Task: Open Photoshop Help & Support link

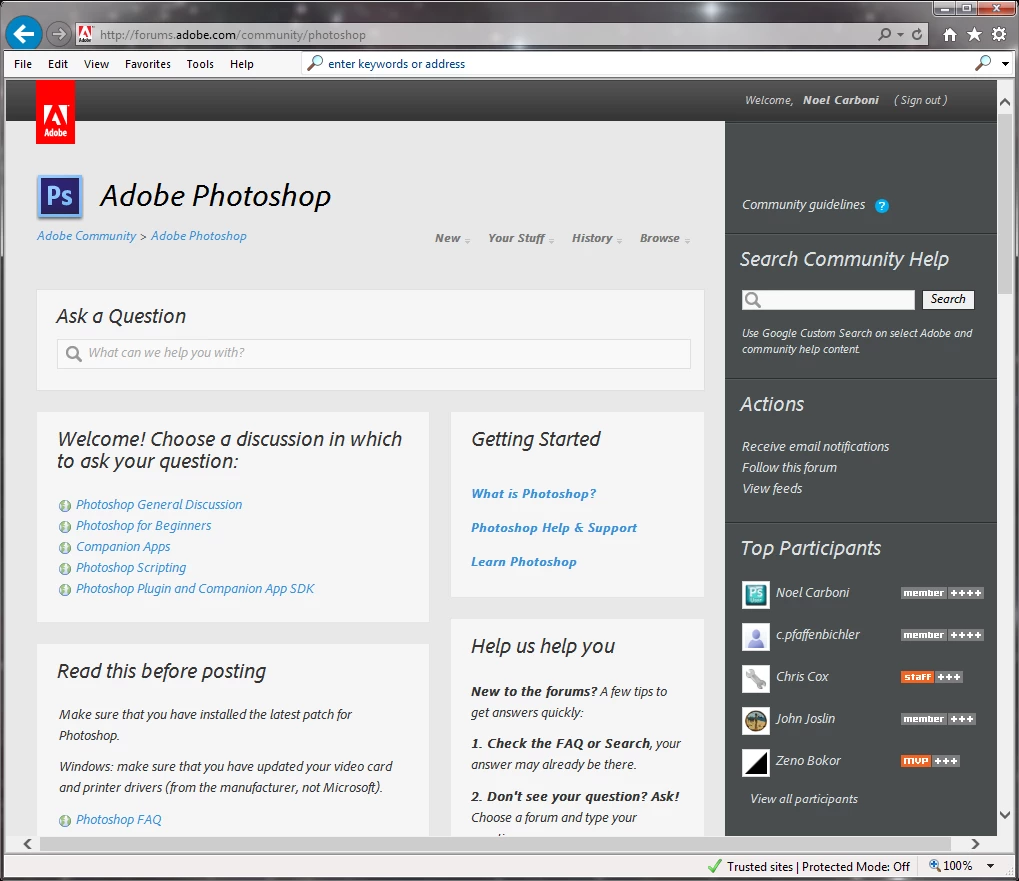Action: [x=554, y=528]
